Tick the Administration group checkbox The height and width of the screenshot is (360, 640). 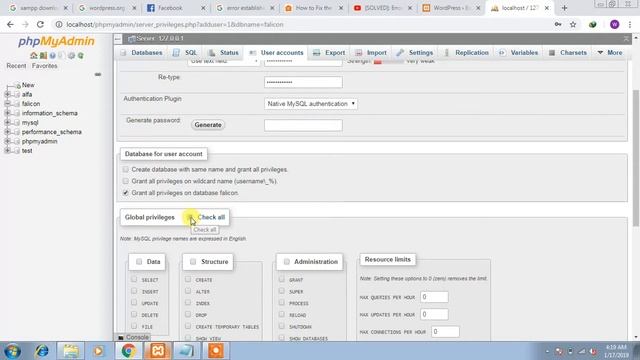[287, 262]
